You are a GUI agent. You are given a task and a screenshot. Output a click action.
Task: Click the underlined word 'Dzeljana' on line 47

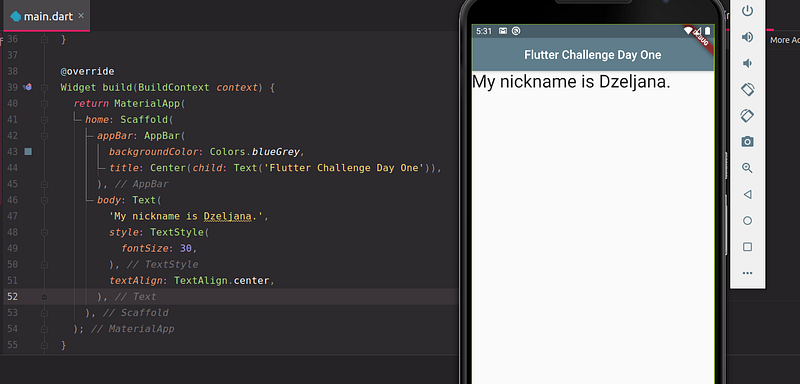tap(228, 216)
